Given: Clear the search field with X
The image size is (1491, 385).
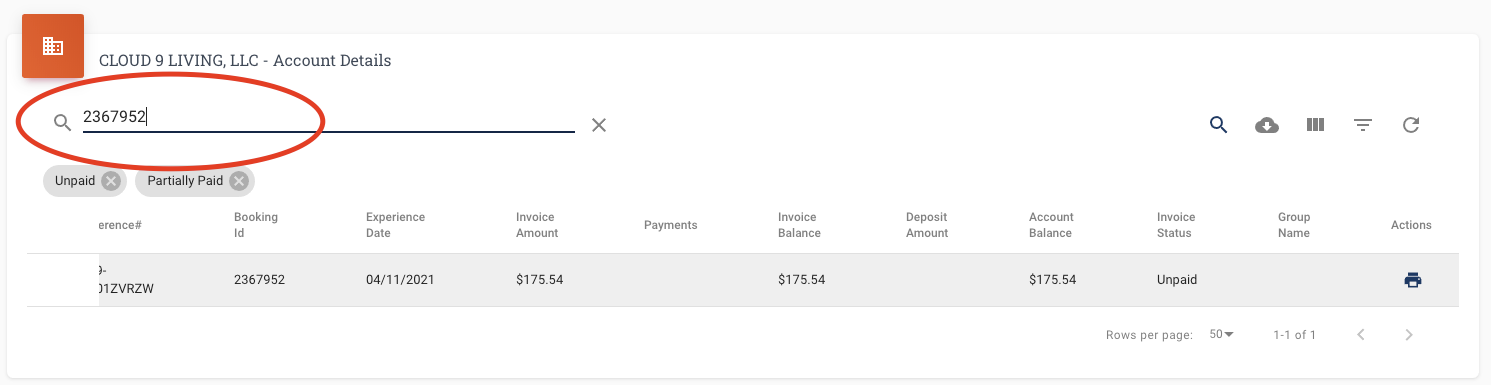Looking at the screenshot, I should click(599, 125).
